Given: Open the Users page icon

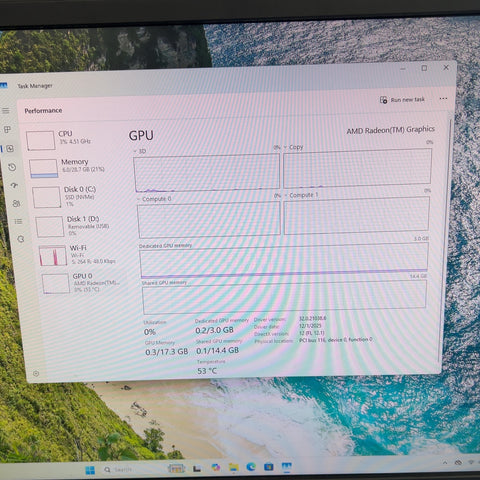Looking at the screenshot, I should click(16, 203).
